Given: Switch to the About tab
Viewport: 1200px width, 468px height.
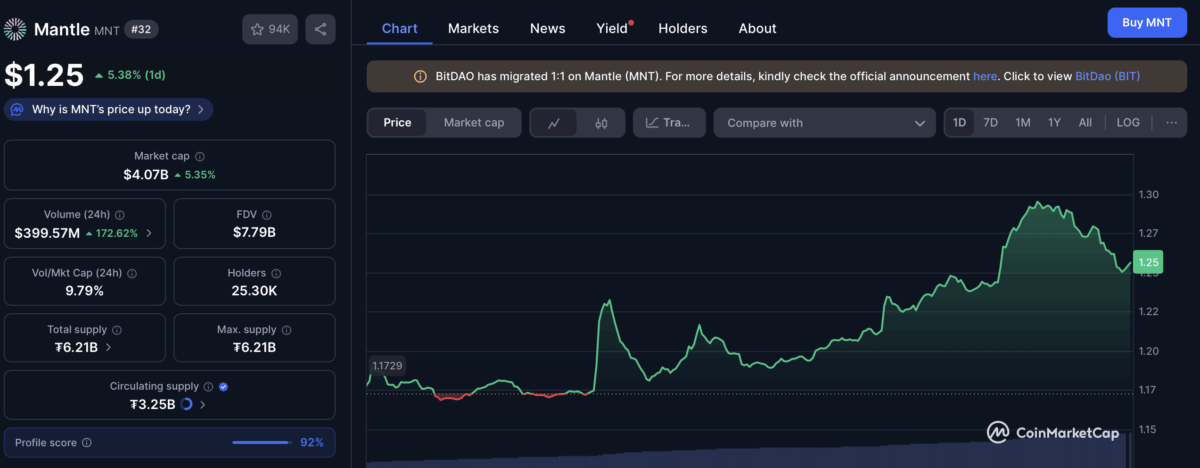Looking at the screenshot, I should [x=757, y=28].
